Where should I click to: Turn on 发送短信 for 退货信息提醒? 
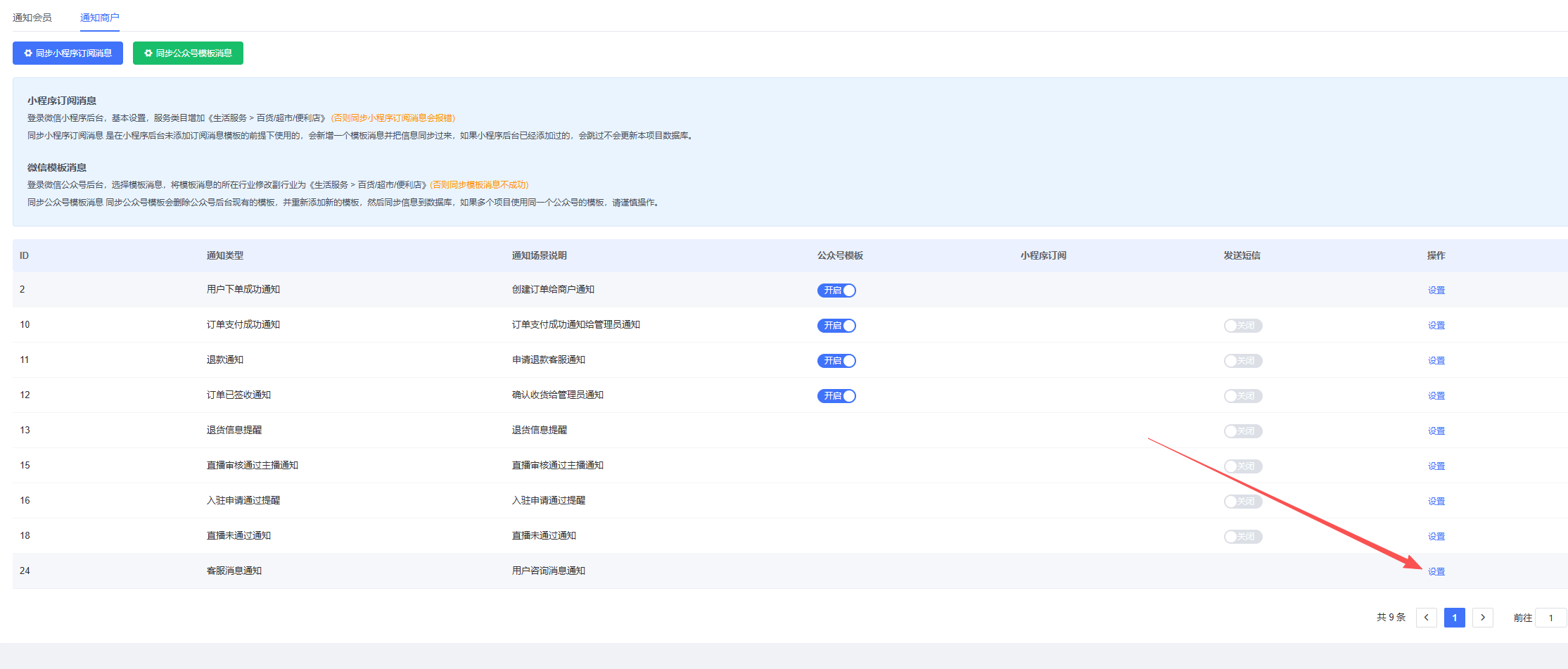coord(1243,431)
